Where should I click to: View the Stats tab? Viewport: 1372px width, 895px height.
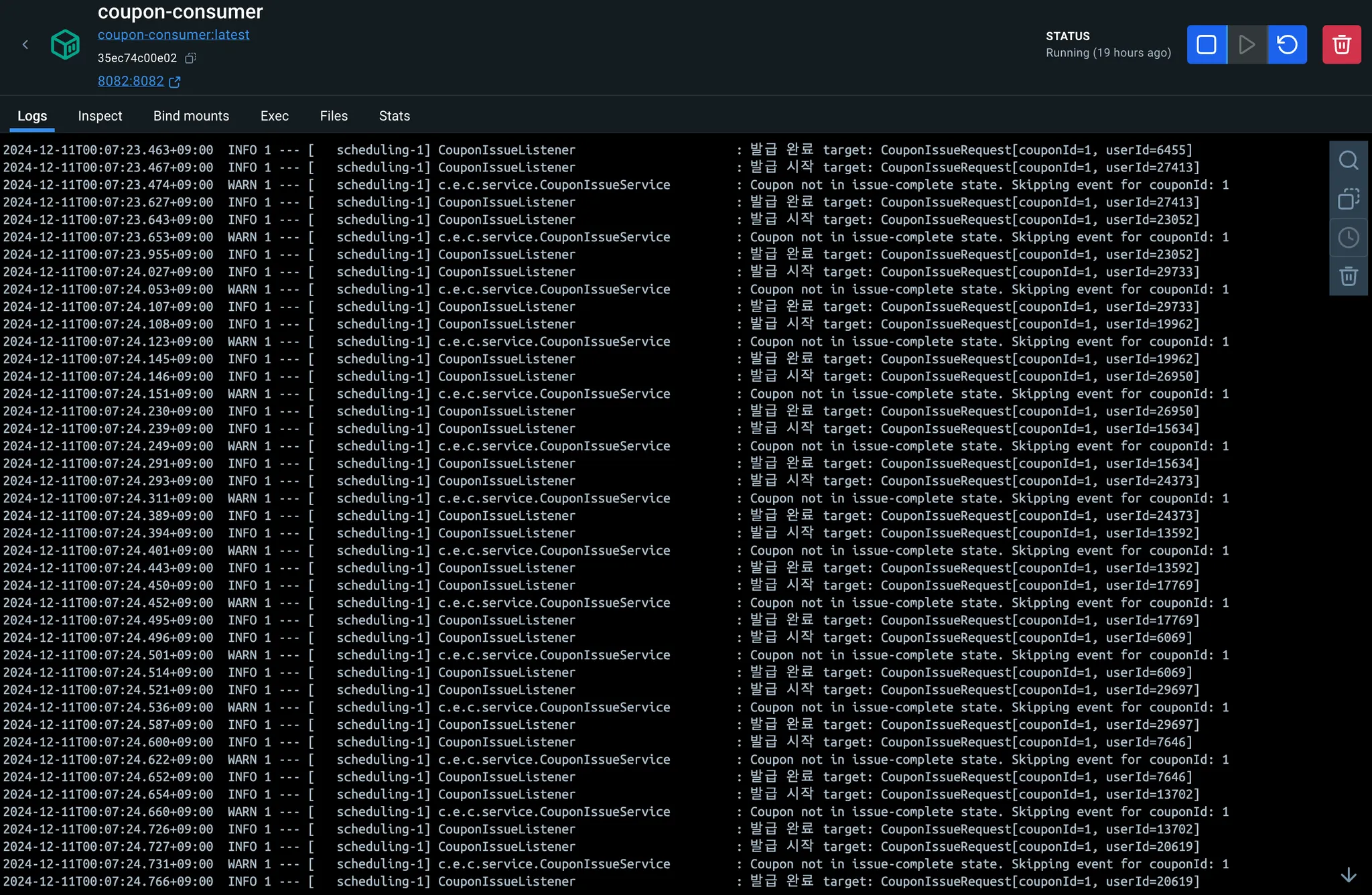(395, 116)
